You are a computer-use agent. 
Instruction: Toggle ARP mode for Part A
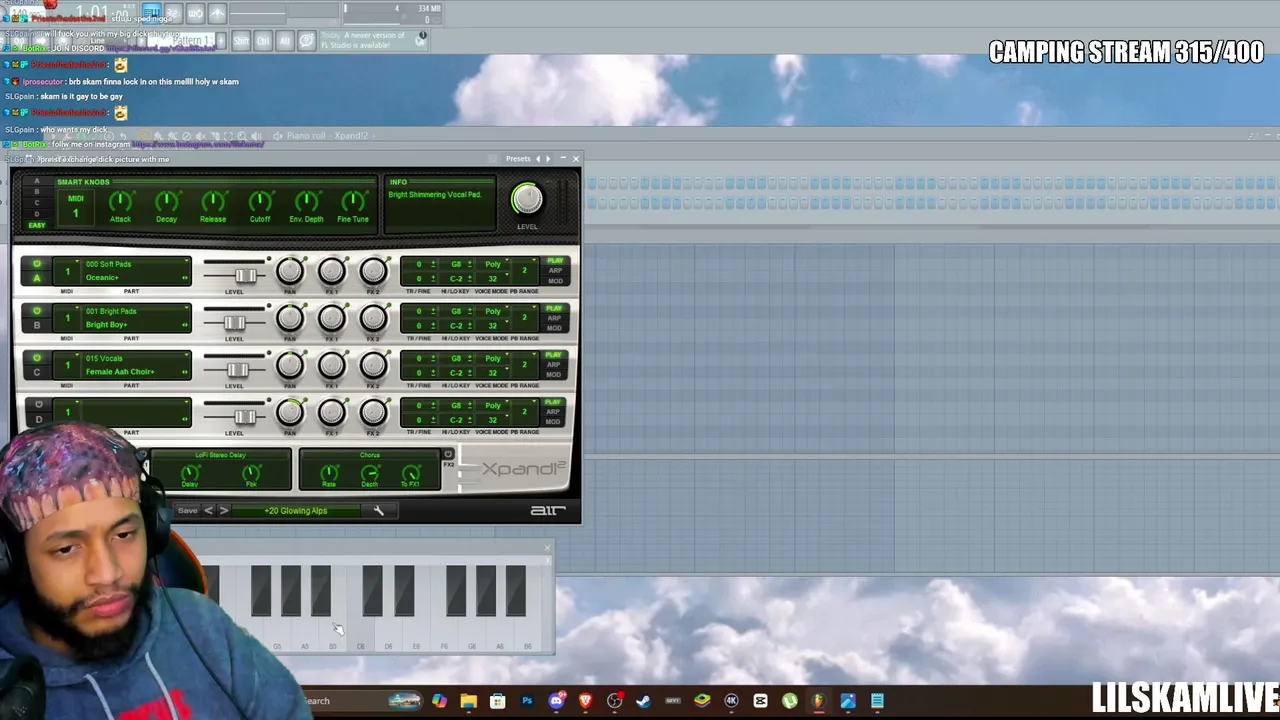coord(554,271)
